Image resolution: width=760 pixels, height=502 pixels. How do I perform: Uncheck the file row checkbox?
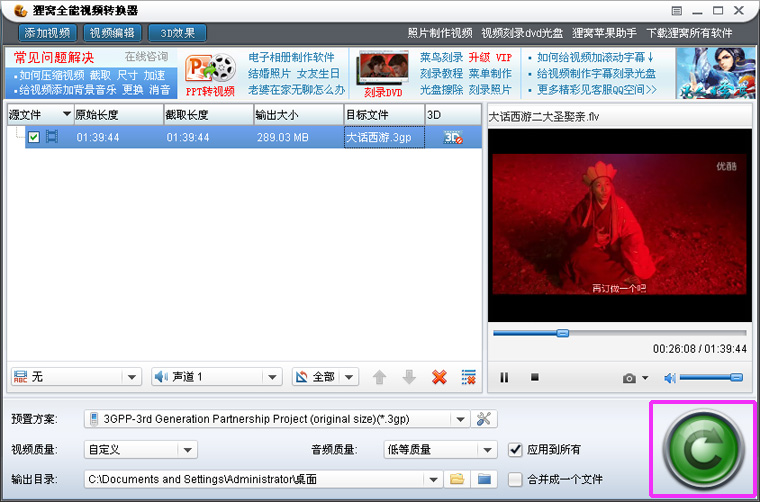pos(33,137)
